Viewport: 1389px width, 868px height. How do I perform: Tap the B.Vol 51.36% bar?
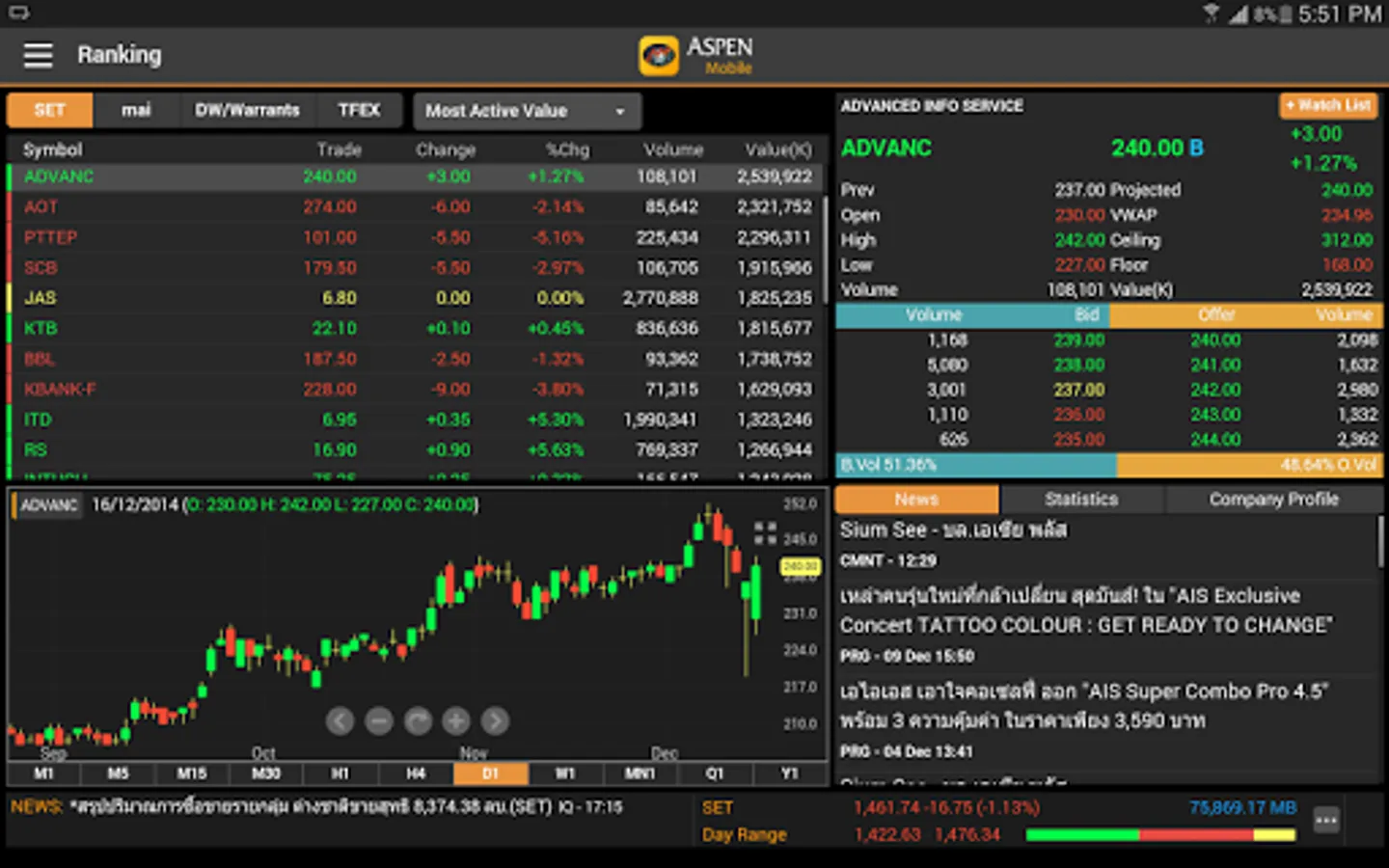(975, 465)
